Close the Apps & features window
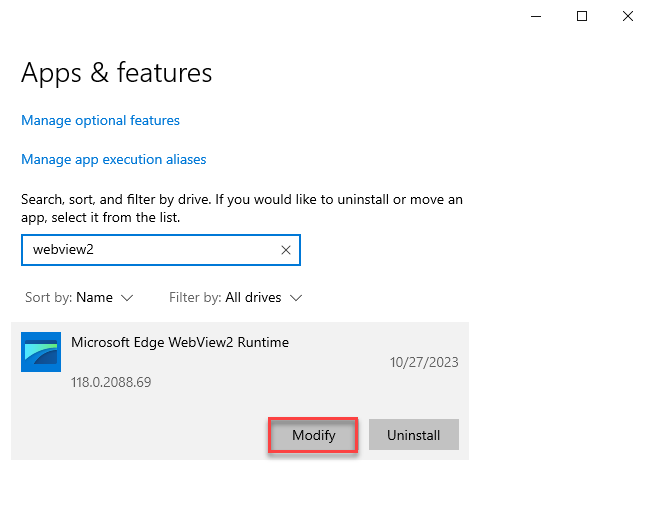This screenshot has width=645, height=532. 627,16
